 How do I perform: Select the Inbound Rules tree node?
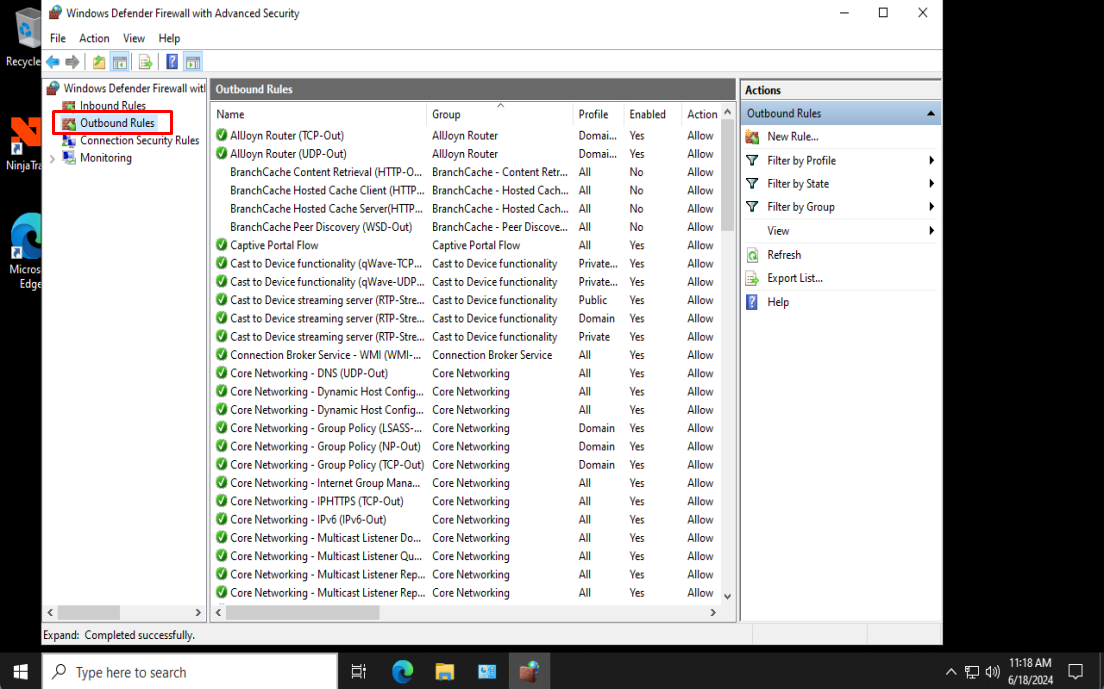113,106
